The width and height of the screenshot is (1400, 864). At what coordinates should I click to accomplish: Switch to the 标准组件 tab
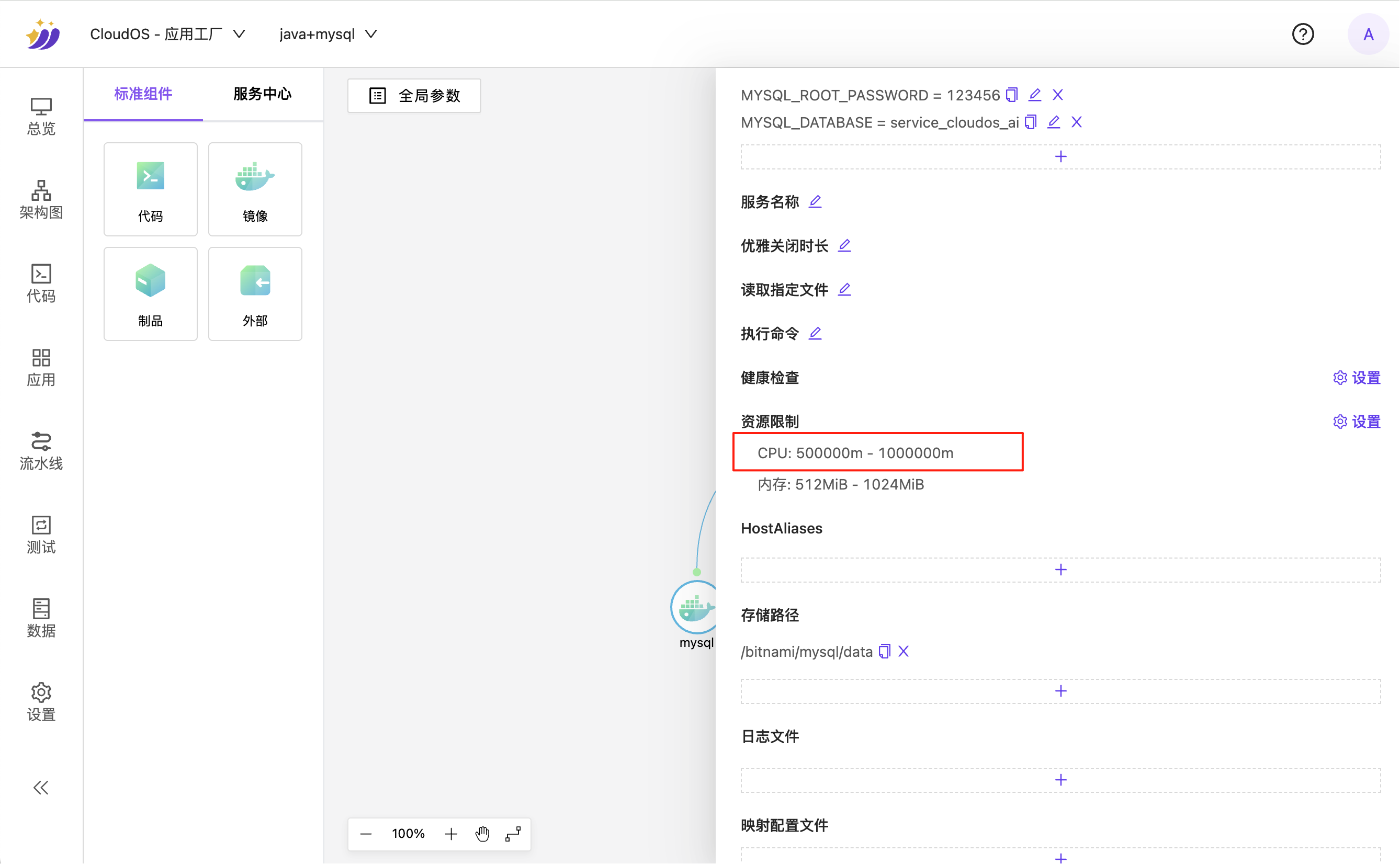(143, 94)
